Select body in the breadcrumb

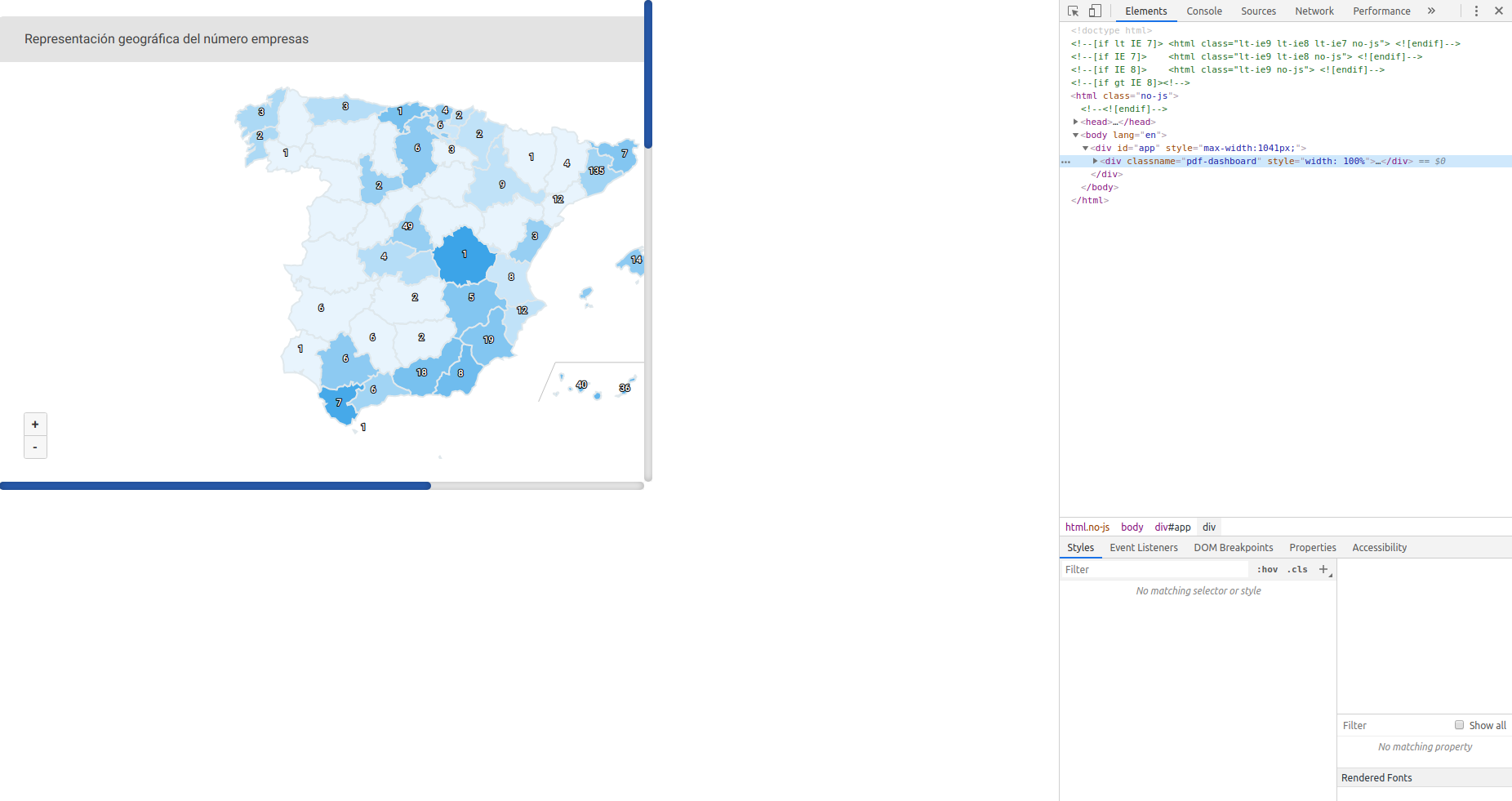(1132, 527)
